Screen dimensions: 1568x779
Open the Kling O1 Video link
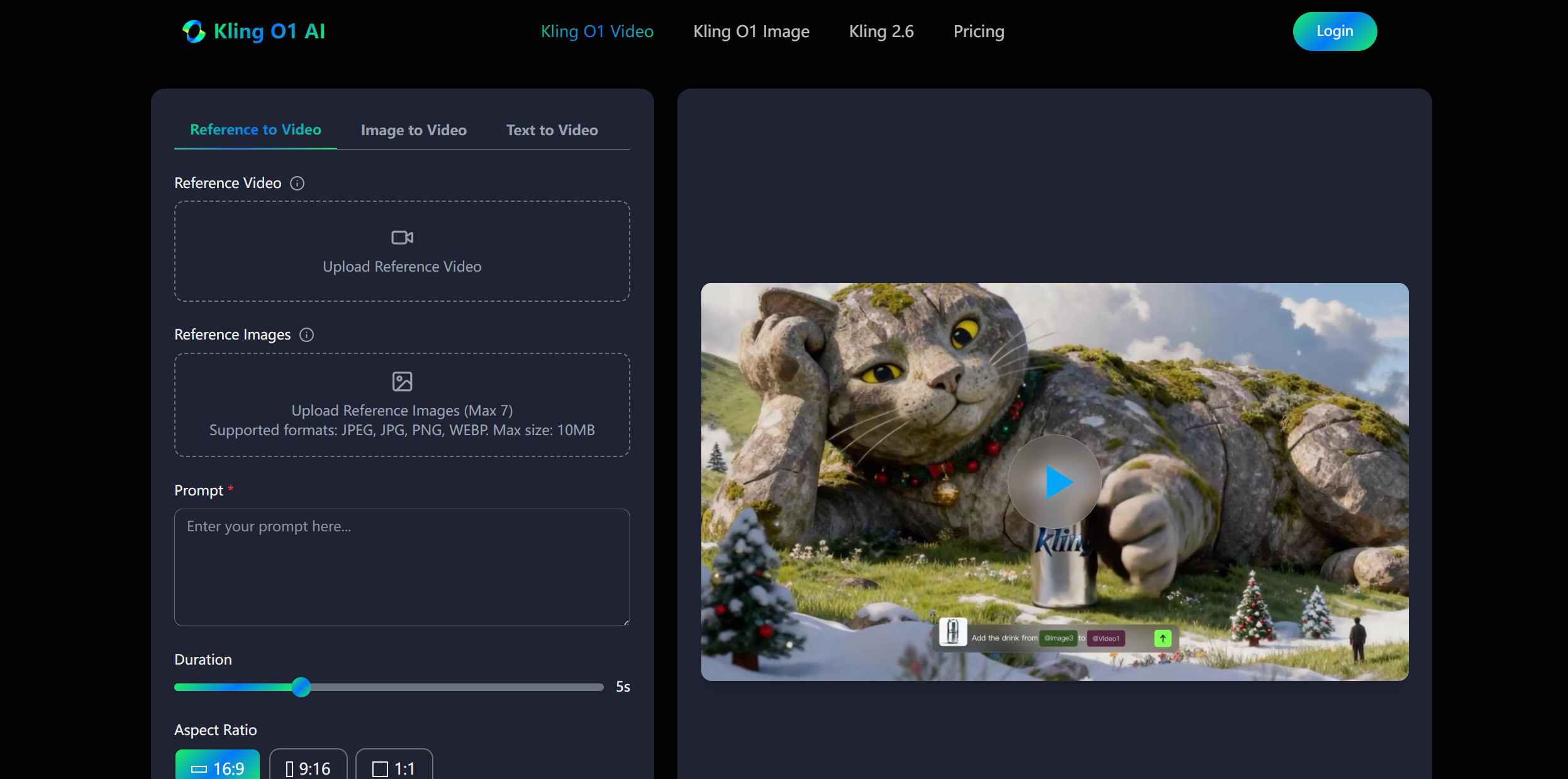pos(596,31)
